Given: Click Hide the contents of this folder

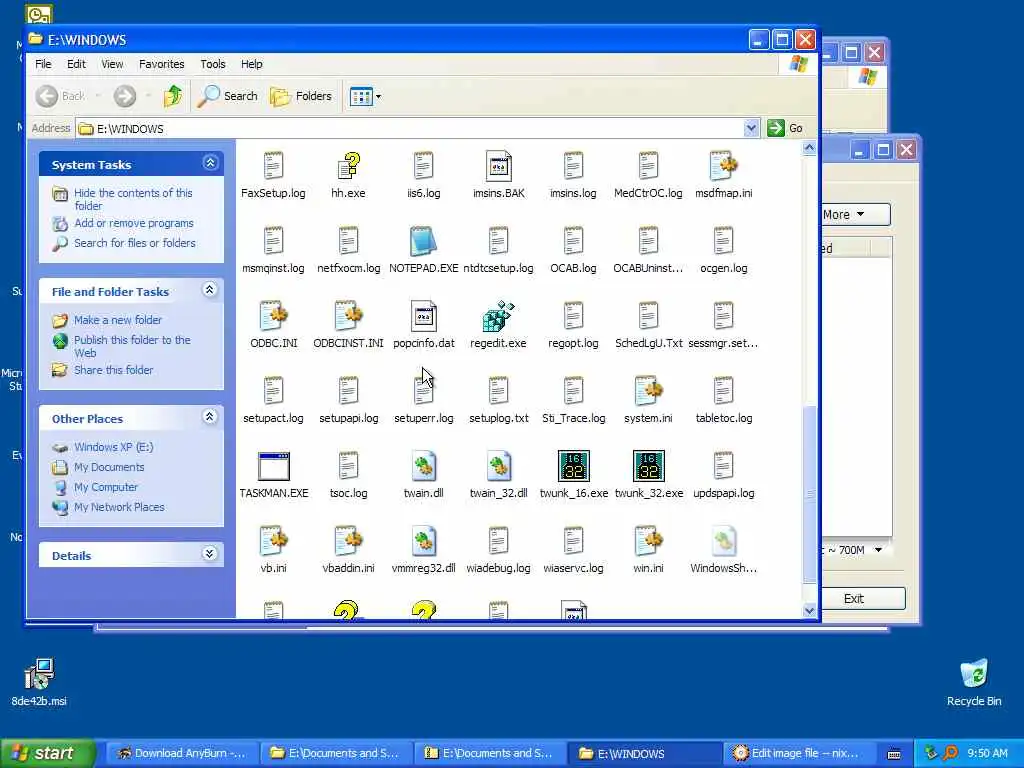Looking at the screenshot, I should coord(133,199).
